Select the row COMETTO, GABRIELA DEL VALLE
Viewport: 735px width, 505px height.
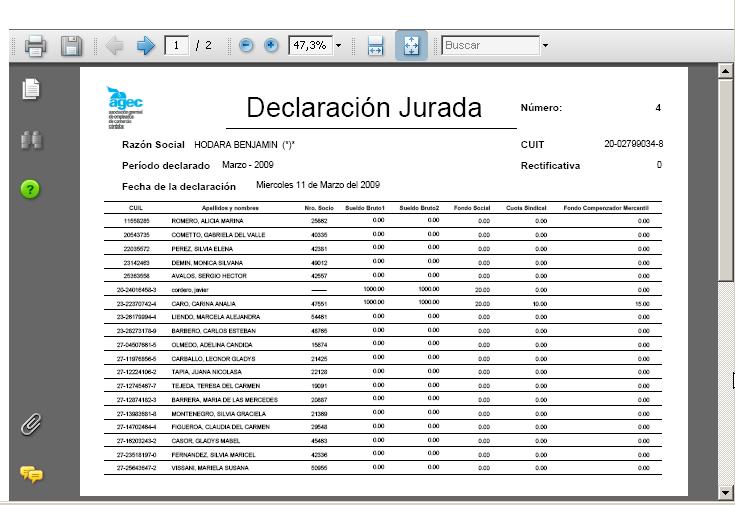383,234
